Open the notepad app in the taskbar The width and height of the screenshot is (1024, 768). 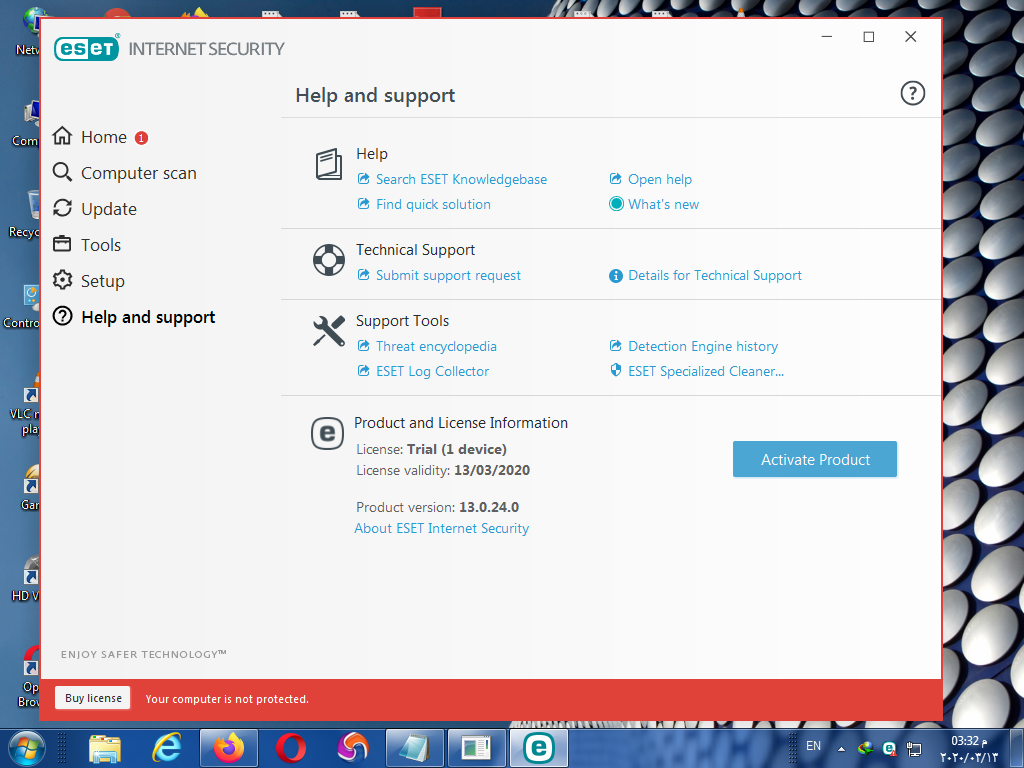coord(415,748)
